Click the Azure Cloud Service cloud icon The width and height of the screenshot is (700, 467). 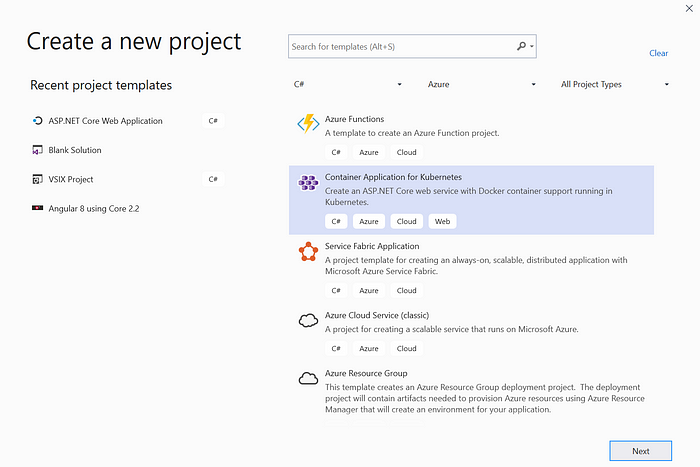point(308,320)
